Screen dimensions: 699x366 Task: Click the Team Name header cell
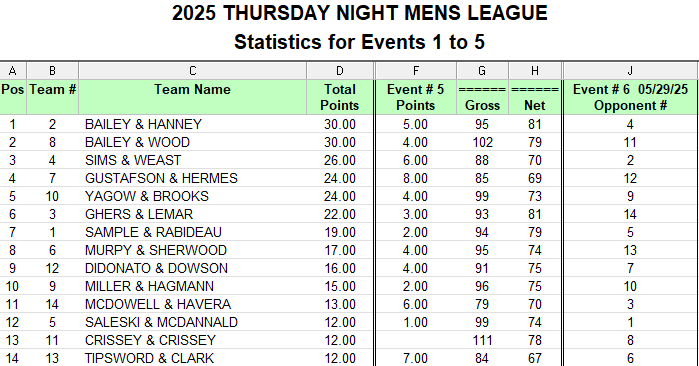pos(193,97)
